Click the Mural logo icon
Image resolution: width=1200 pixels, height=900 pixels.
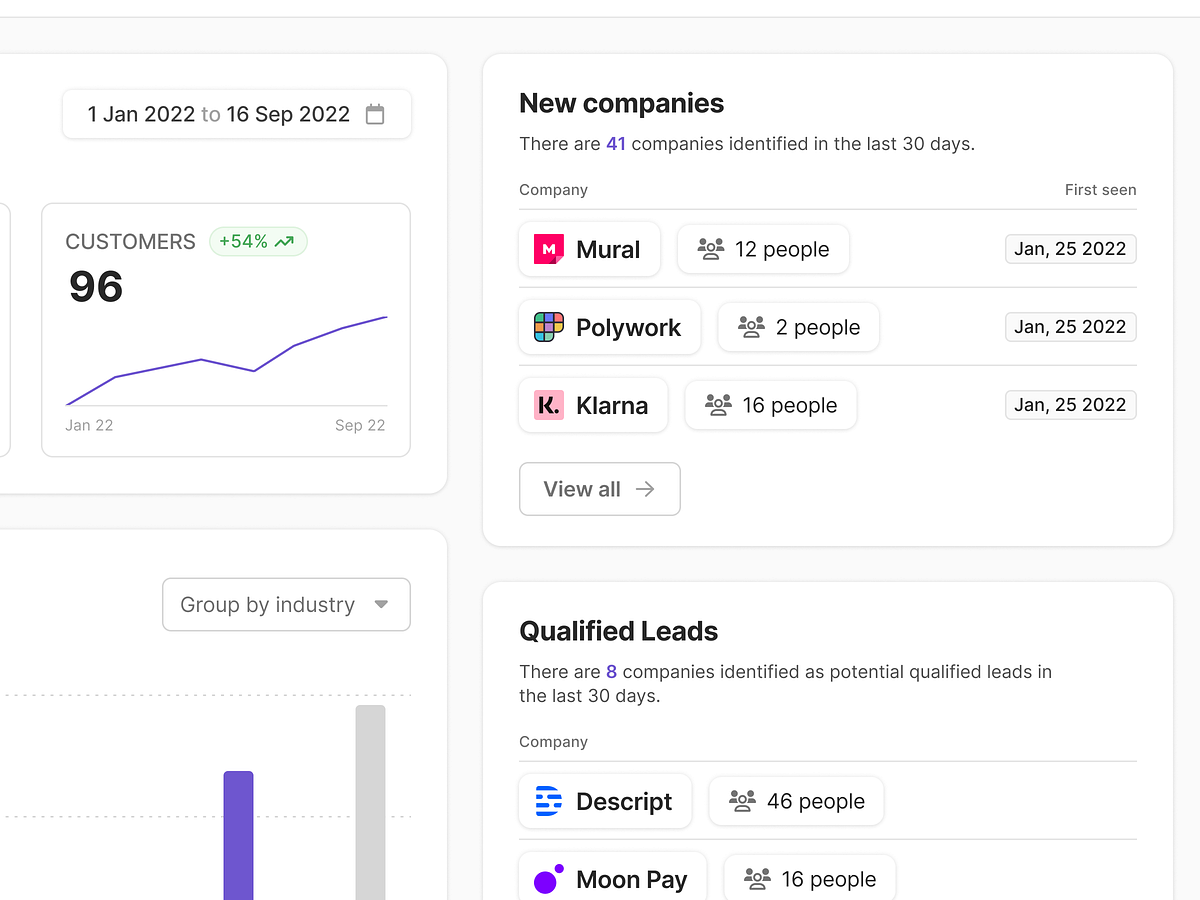tap(549, 249)
